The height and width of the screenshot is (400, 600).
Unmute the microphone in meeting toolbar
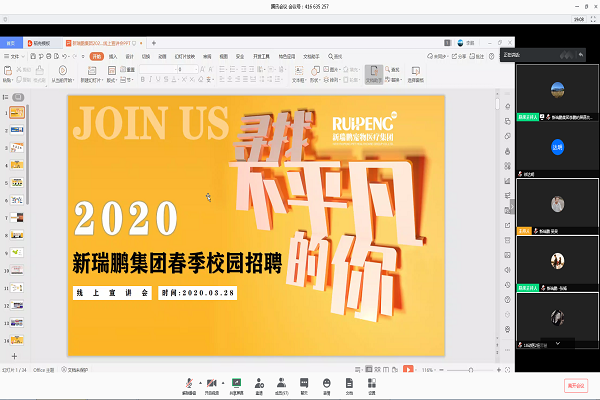click(x=189, y=382)
